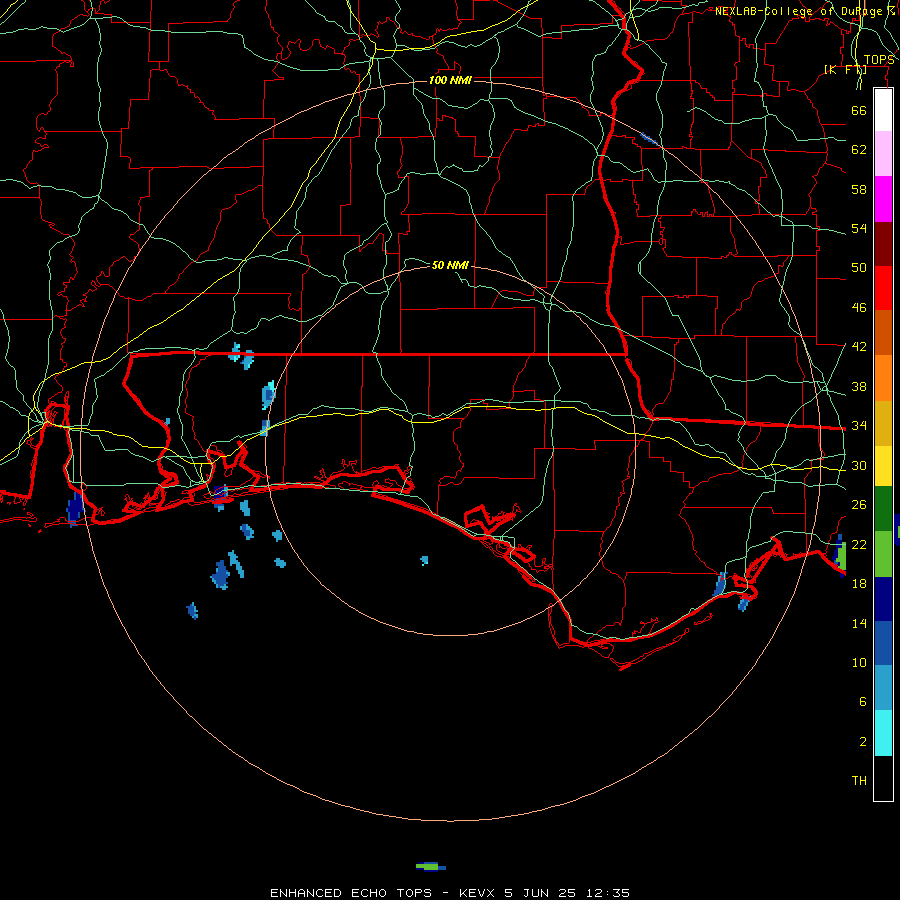Click the light green legend swatch
The width and height of the screenshot is (900, 900).
883,554
